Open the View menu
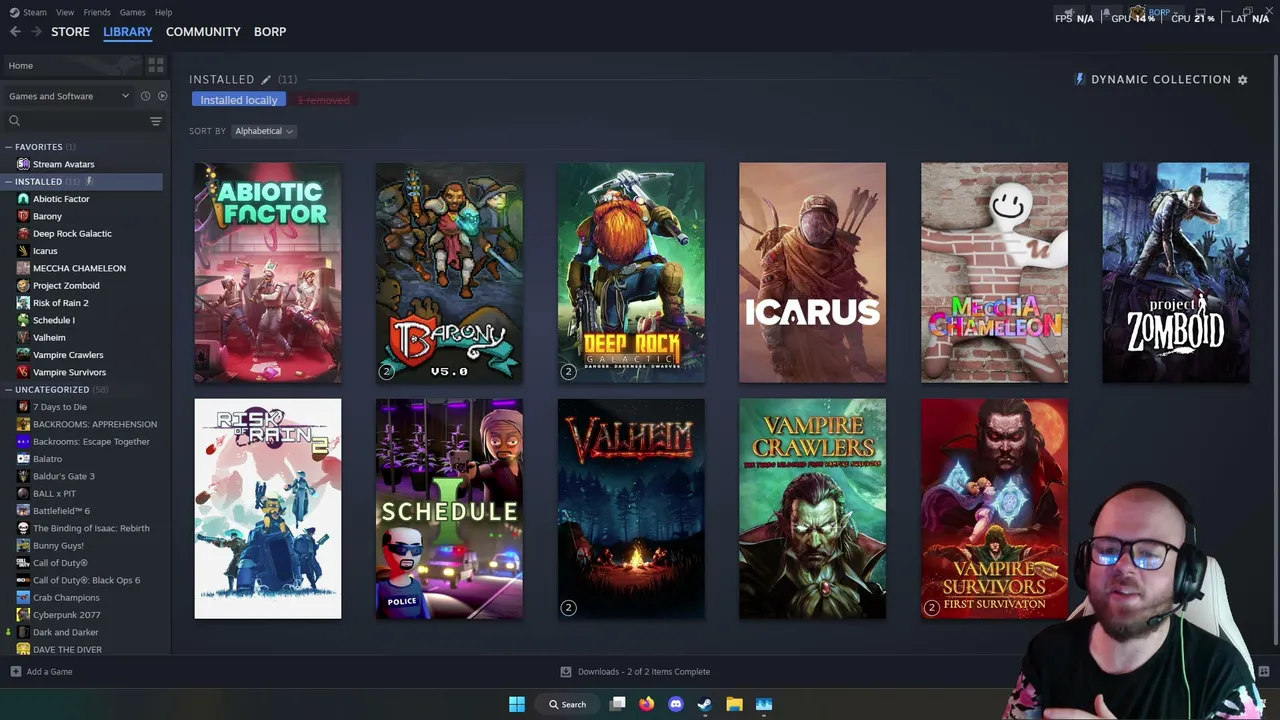This screenshot has width=1280, height=720. 65,12
